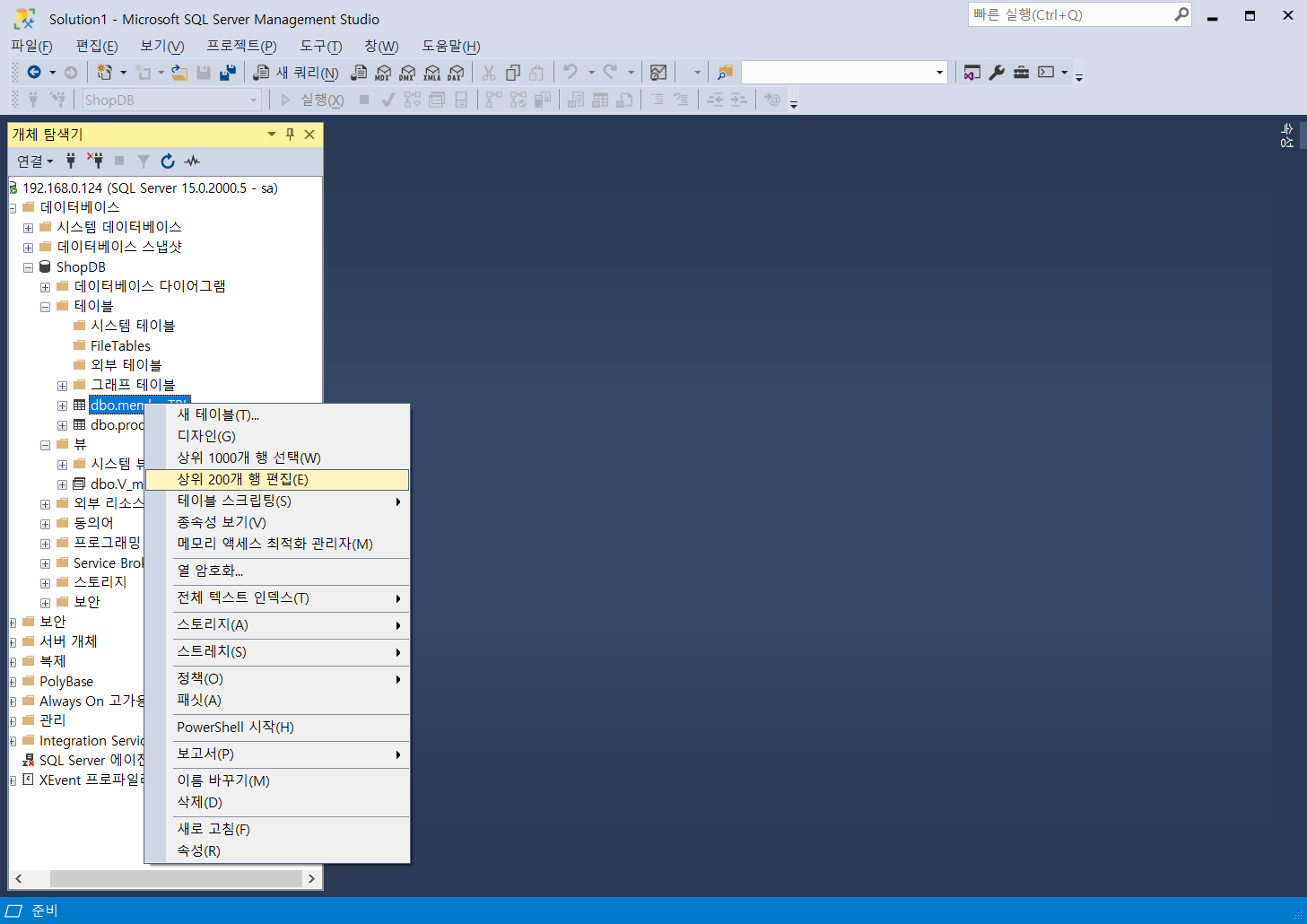Click the Navigate Backward arrow icon
This screenshot has width=1307, height=924.
tap(34, 73)
